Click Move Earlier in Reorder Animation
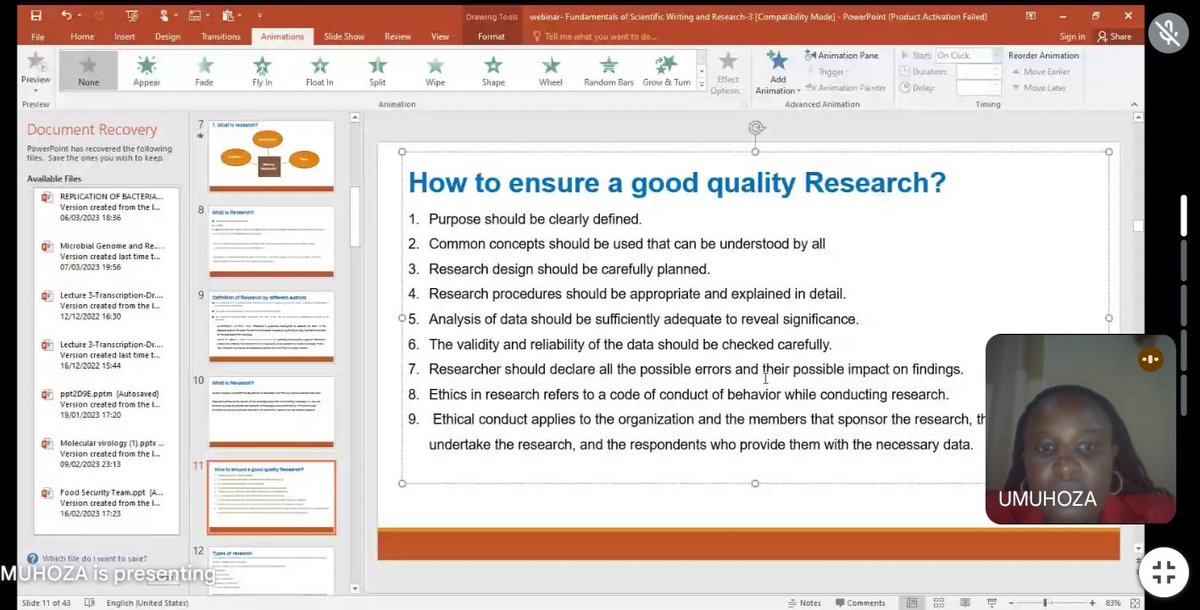Screen dimensions: 1200x610 [x=1040, y=72]
